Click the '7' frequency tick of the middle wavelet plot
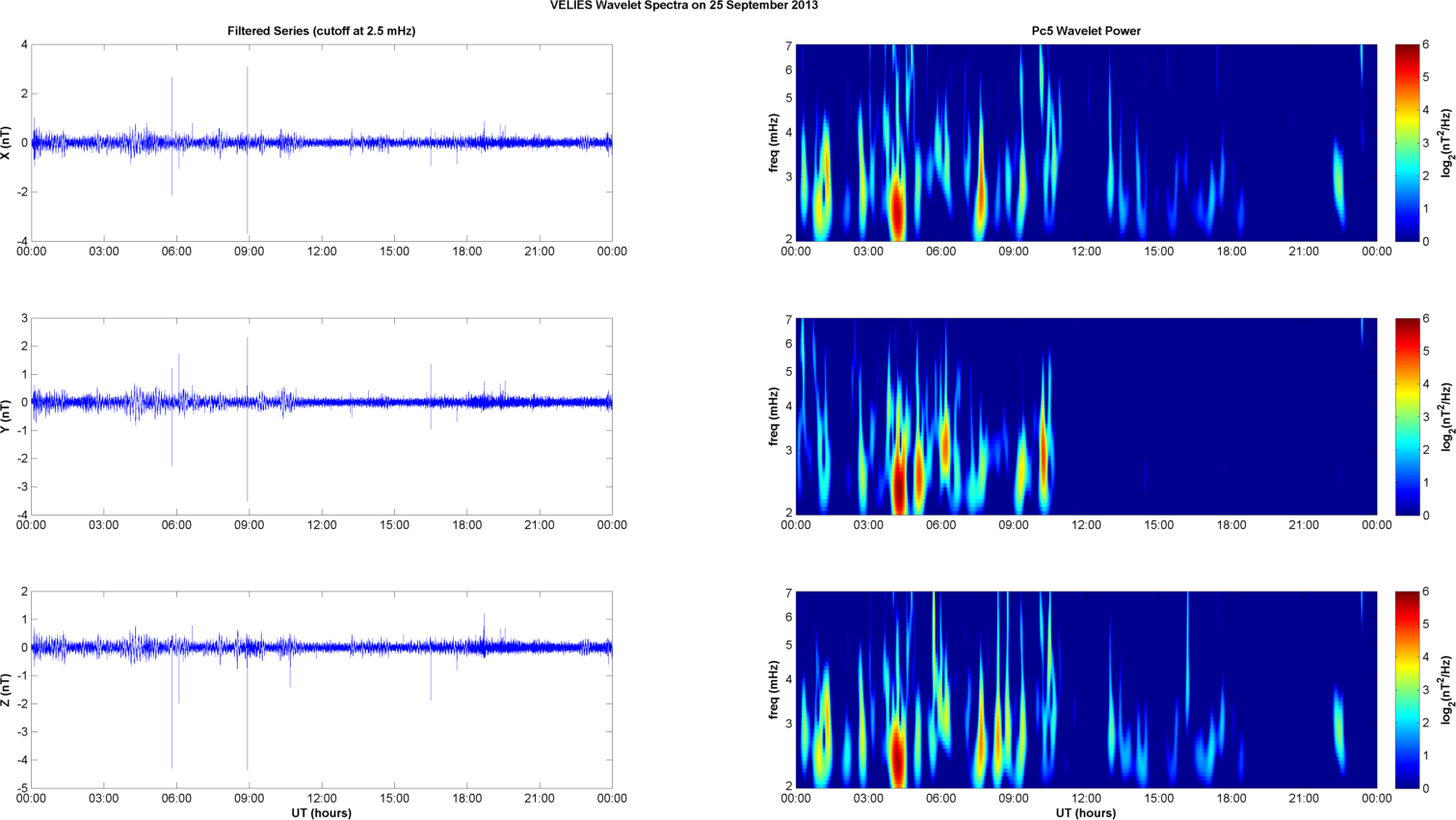Viewport: 1456px width, 820px height. (787, 319)
